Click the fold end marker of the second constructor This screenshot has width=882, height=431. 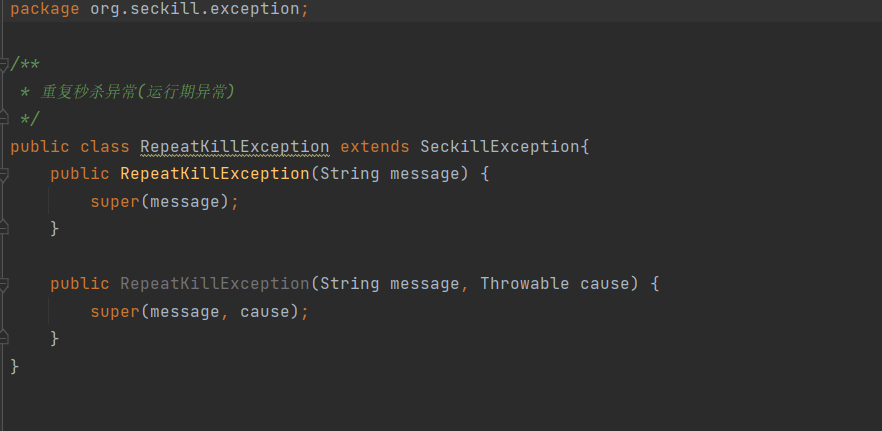[x=4, y=339]
